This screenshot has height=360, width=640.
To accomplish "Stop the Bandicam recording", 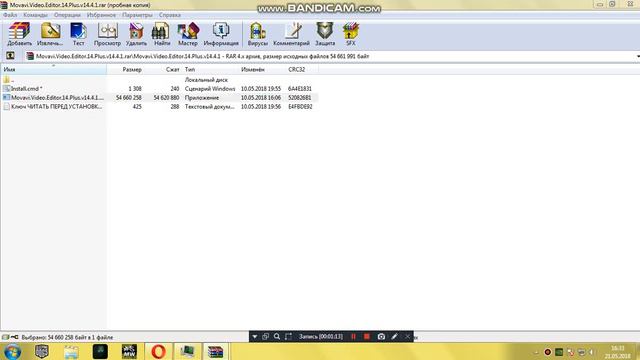I will [367, 337].
